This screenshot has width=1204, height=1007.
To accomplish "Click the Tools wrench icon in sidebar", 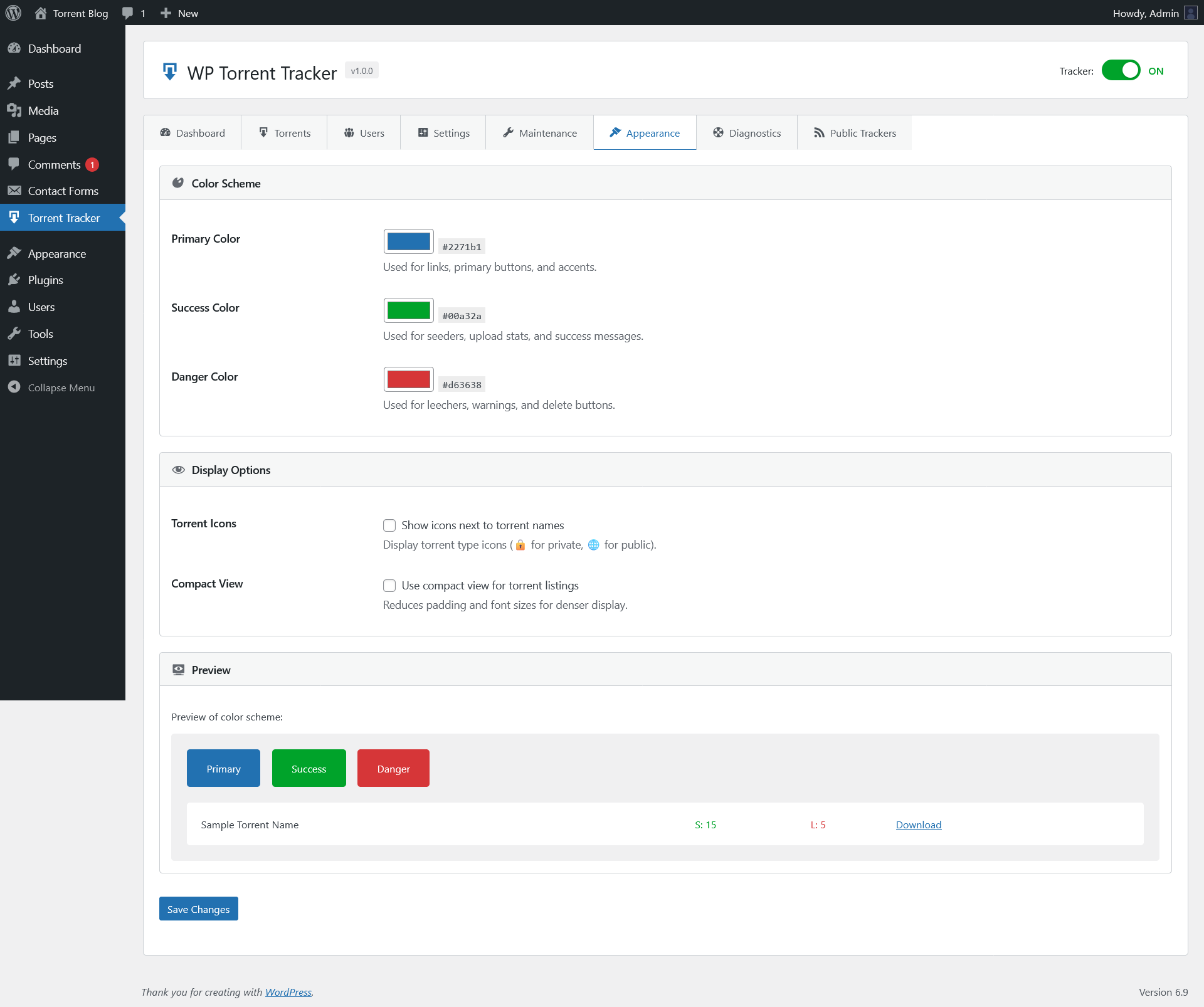I will [x=14, y=334].
